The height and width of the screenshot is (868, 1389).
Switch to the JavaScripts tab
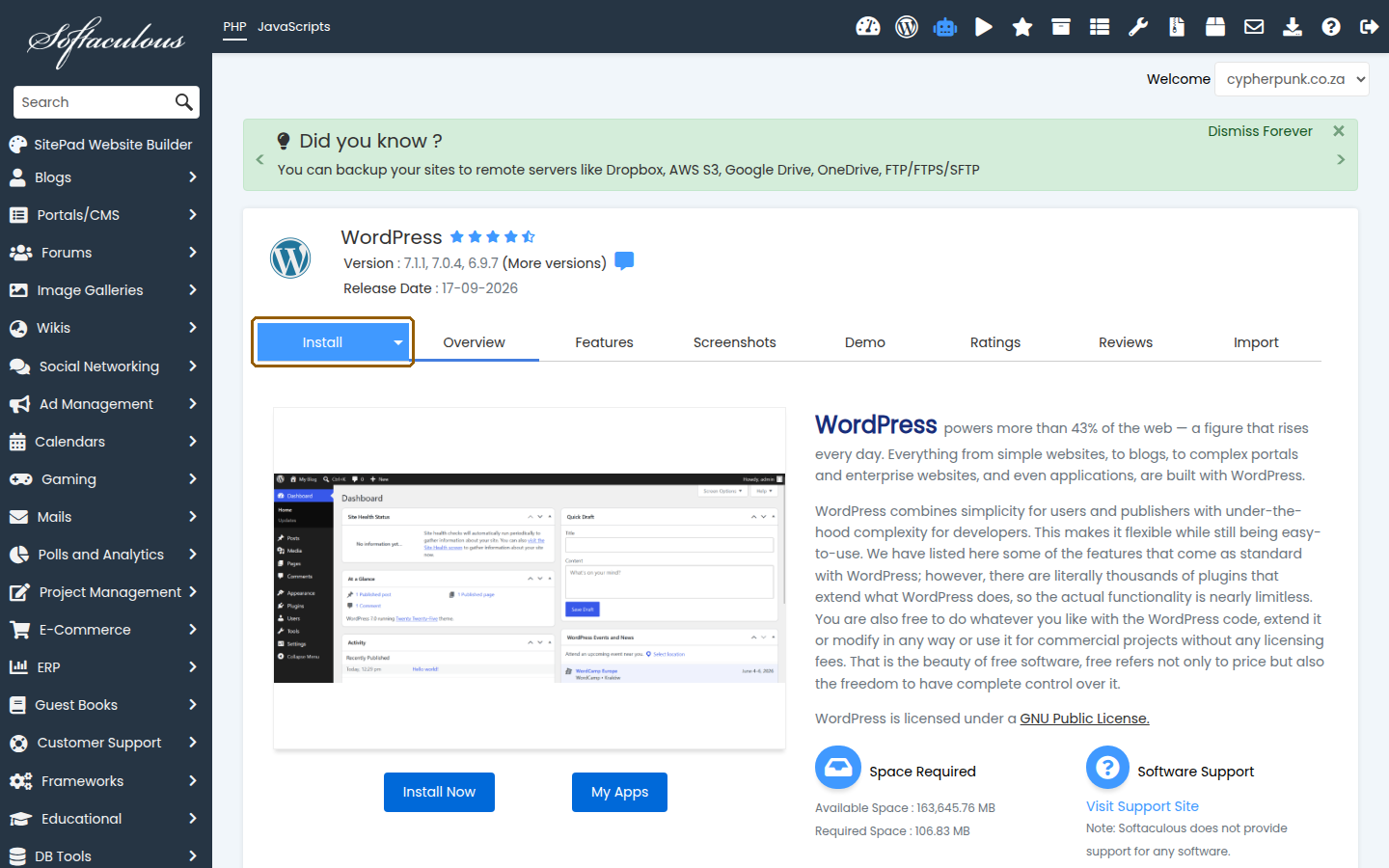(294, 27)
